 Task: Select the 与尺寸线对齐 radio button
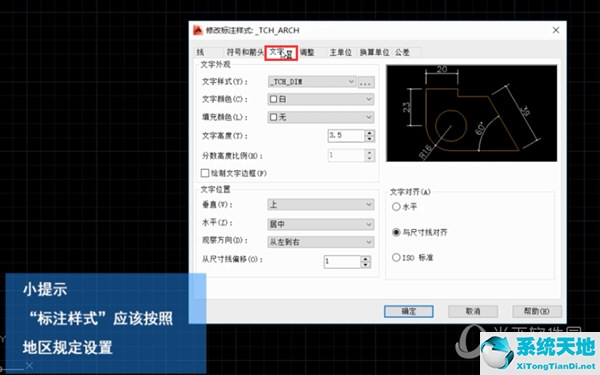[x=396, y=232]
